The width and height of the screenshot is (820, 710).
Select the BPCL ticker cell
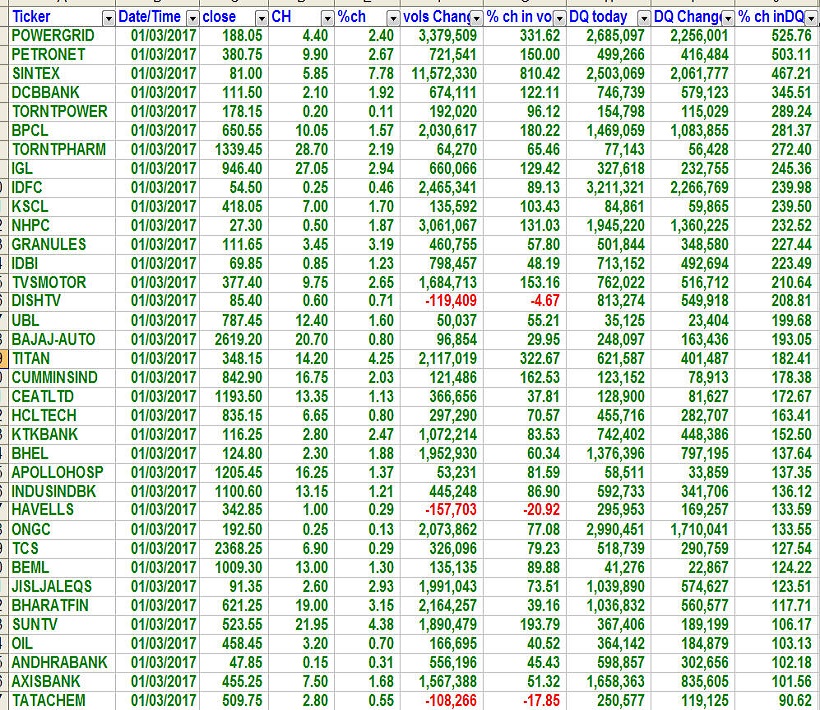[62, 131]
